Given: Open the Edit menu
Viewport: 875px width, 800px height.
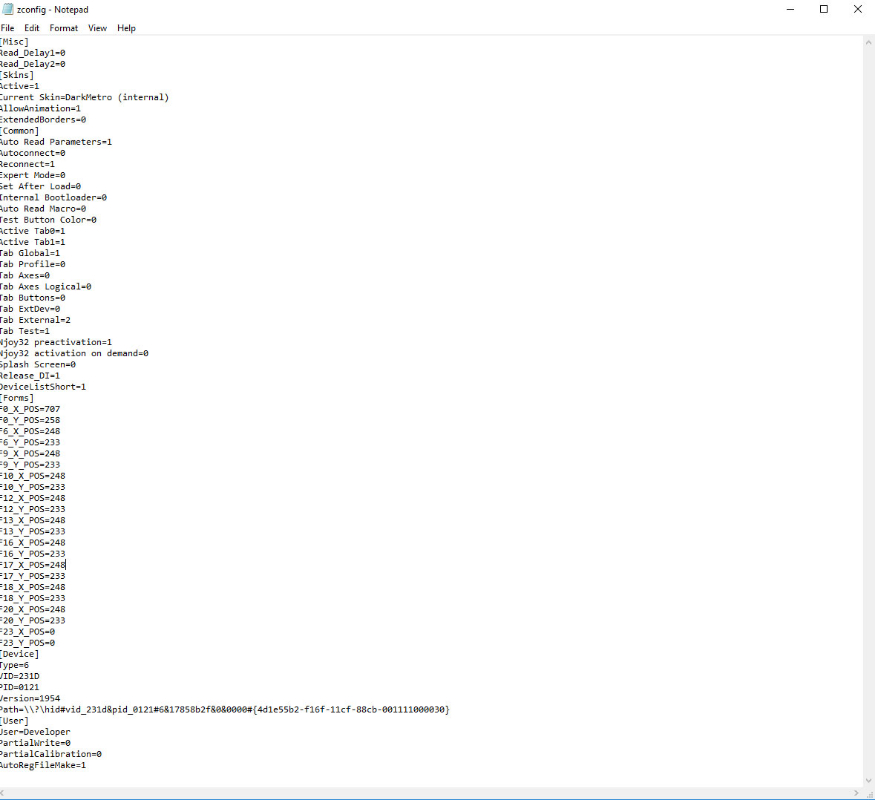Looking at the screenshot, I should pos(32,28).
